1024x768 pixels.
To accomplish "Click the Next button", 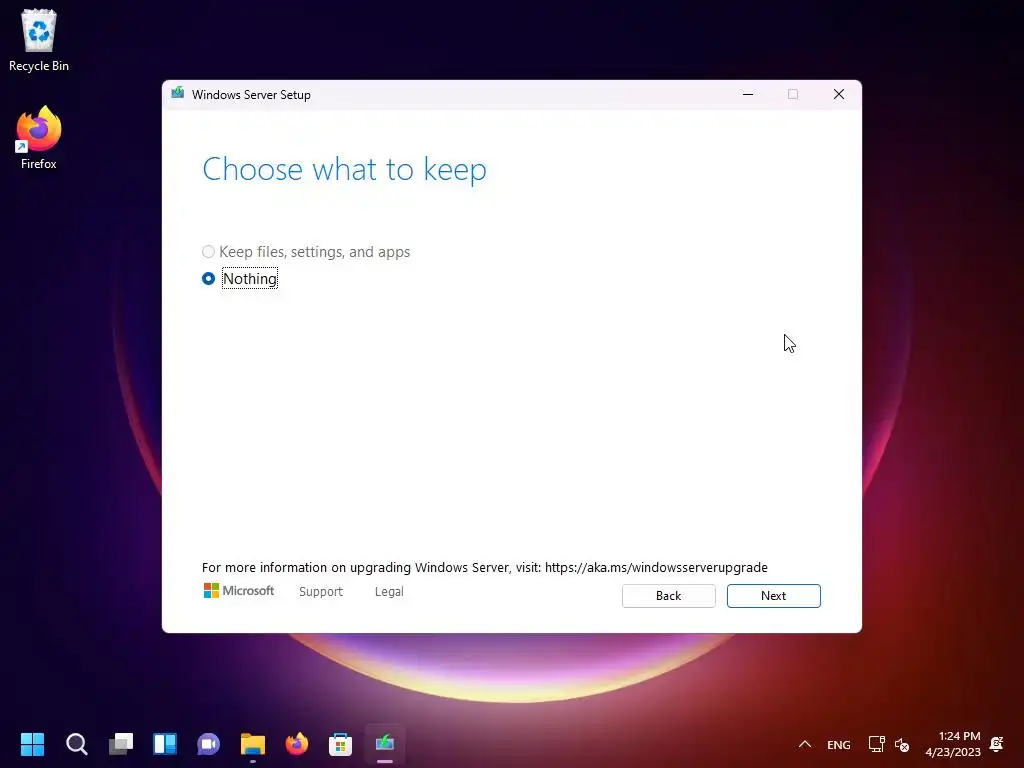I will pos(773,596).
